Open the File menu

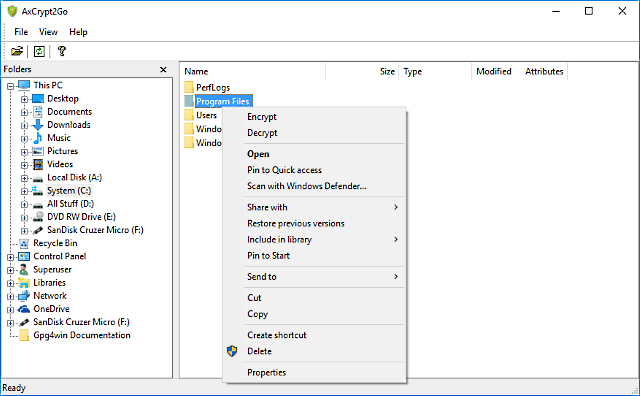coord(21,32)
